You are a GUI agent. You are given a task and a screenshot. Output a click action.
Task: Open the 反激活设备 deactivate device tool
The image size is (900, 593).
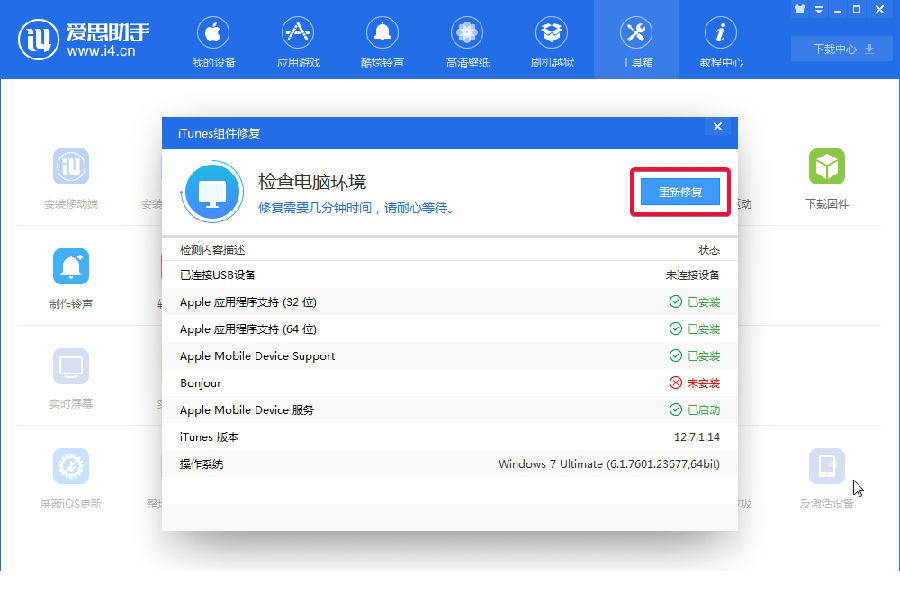pos(827,479)
